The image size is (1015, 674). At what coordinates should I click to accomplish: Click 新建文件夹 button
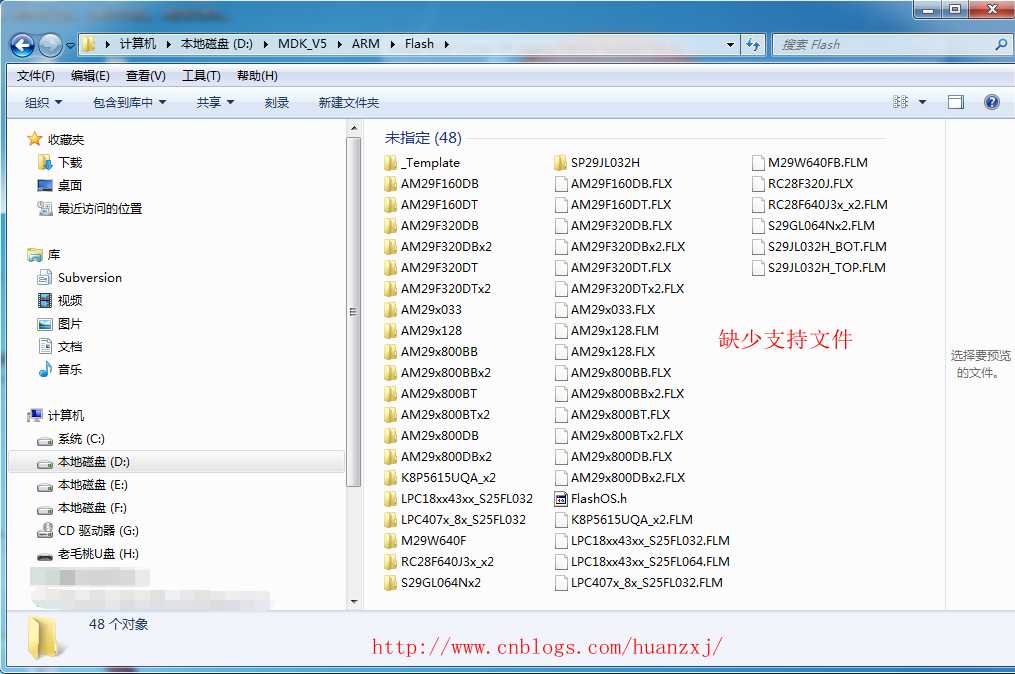tap(348, 102)
